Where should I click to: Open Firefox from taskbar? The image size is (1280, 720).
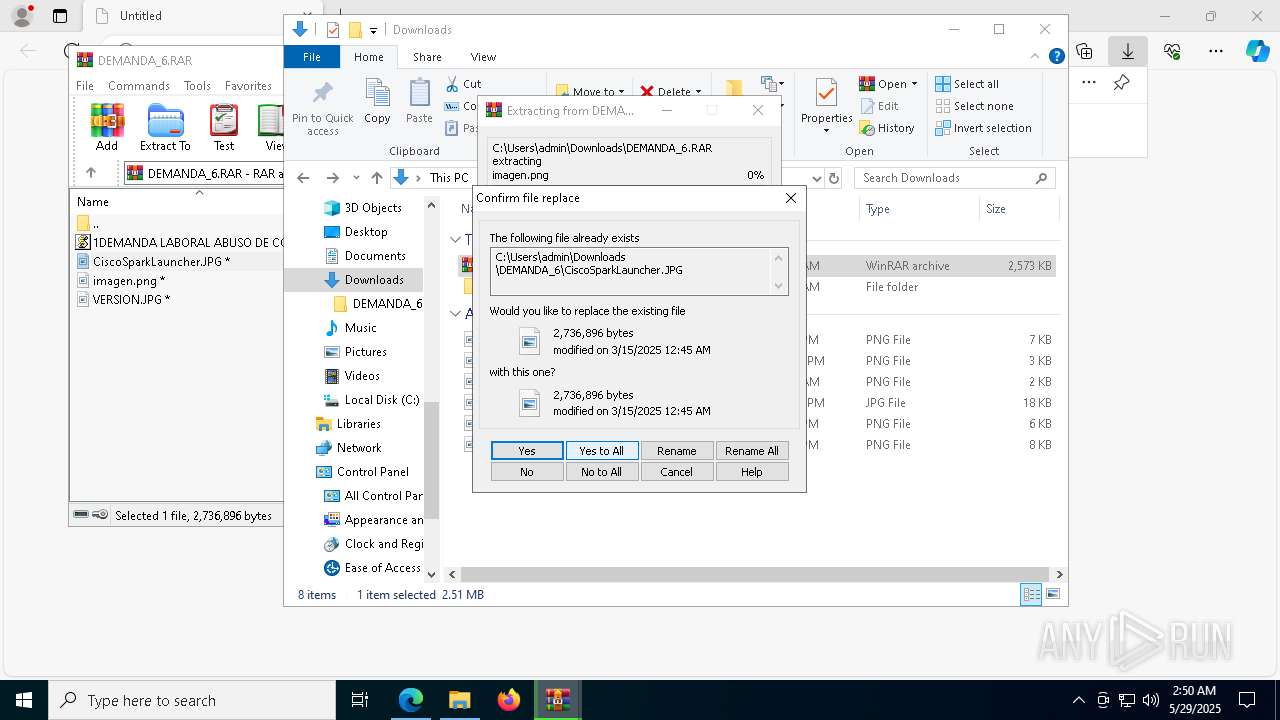pyautogui.click(x=509, y=700)
